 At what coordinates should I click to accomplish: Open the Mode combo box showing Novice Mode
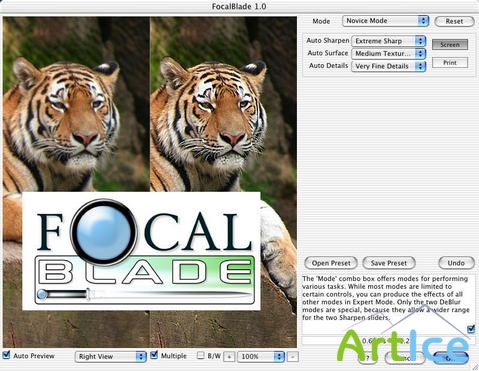pos(385,21)
